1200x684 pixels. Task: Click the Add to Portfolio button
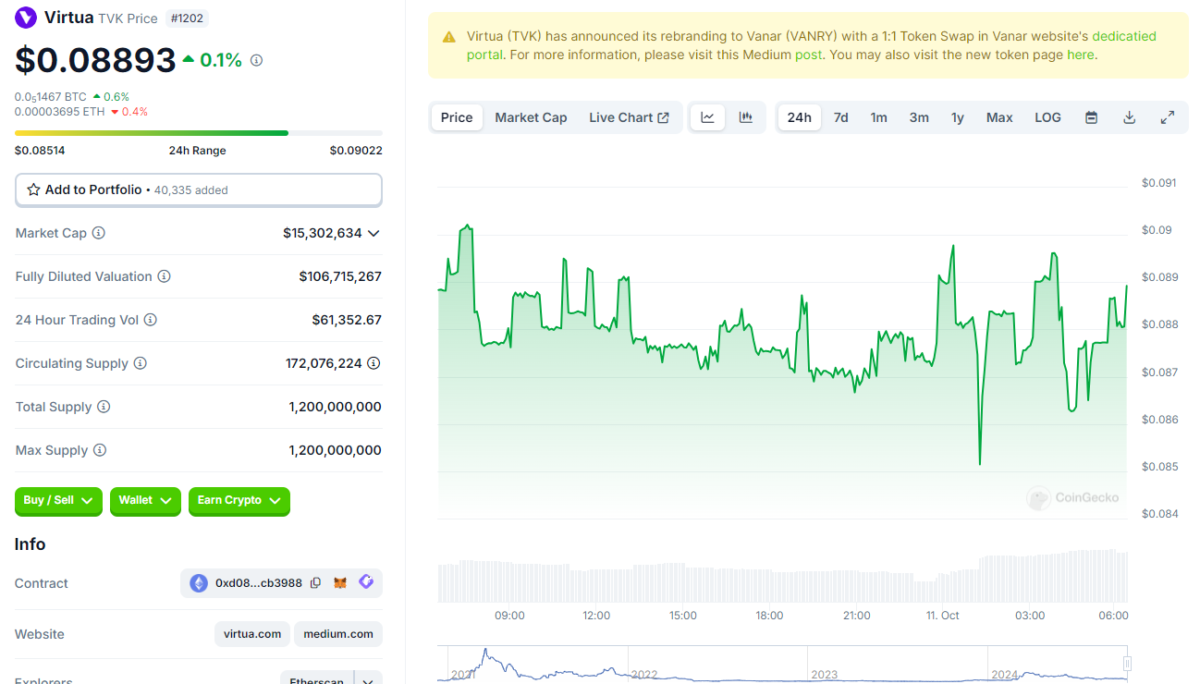198,189
